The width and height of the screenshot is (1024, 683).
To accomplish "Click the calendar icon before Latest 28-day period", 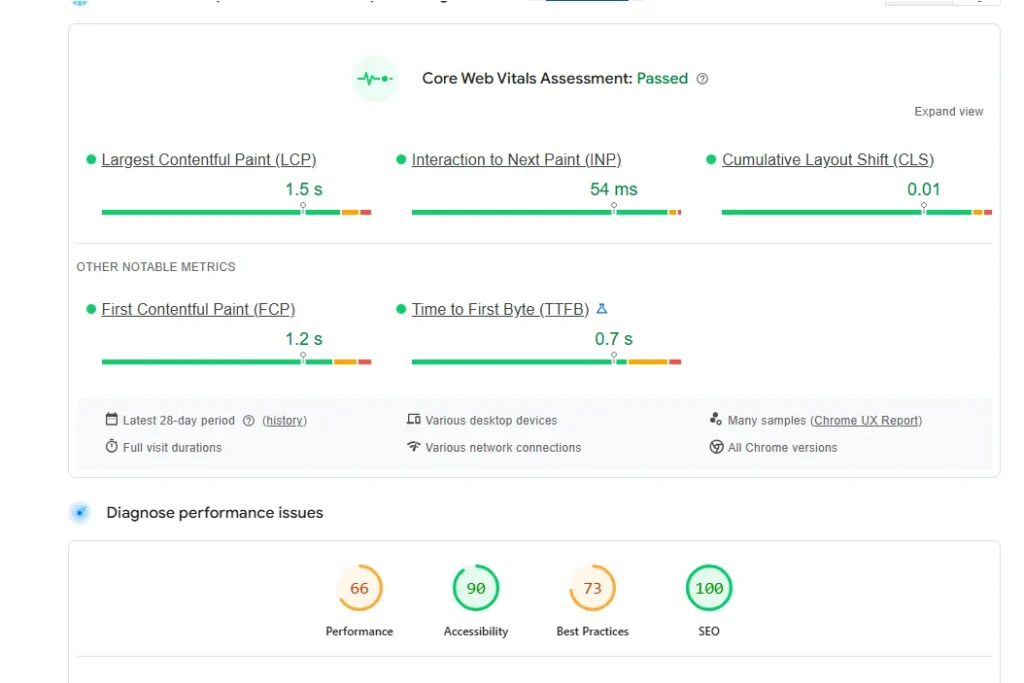I will coord(112,420).
